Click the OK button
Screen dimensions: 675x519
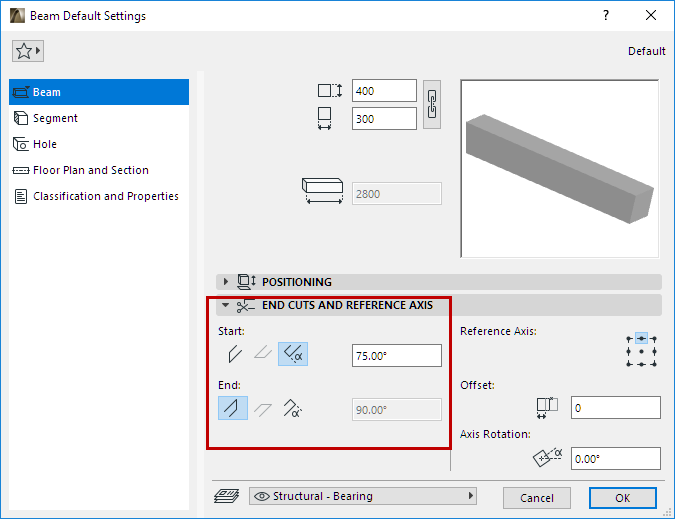point(622,498)
